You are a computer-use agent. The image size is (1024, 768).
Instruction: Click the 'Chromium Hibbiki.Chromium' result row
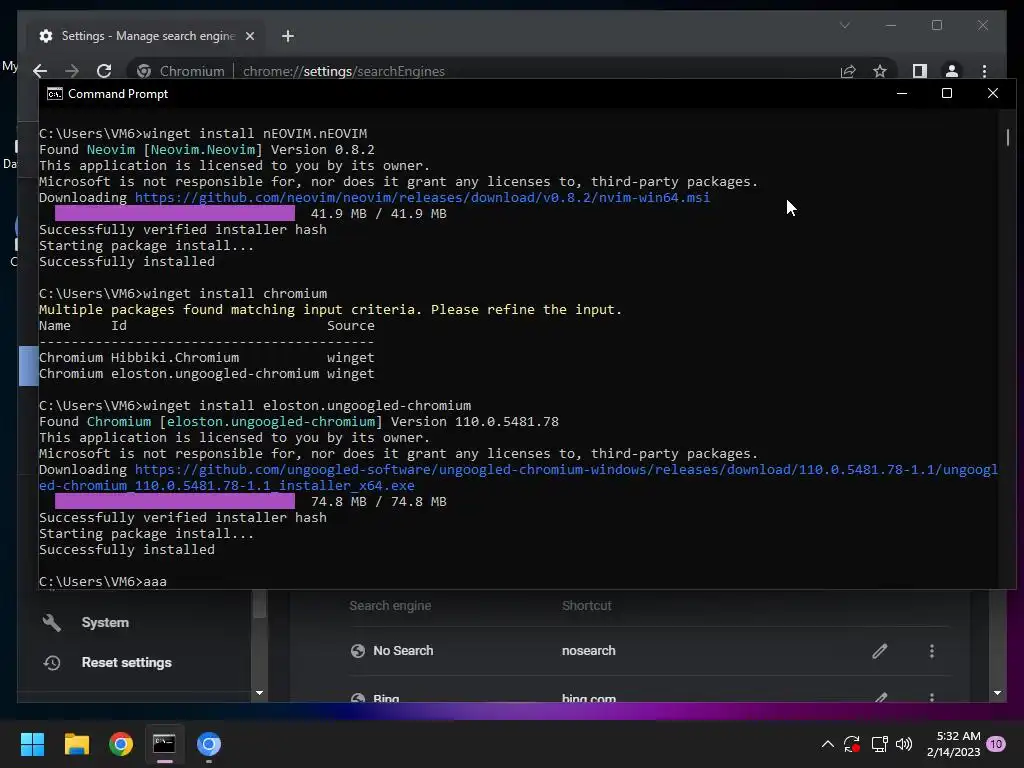pyautogui.click(x=206, y=358)
